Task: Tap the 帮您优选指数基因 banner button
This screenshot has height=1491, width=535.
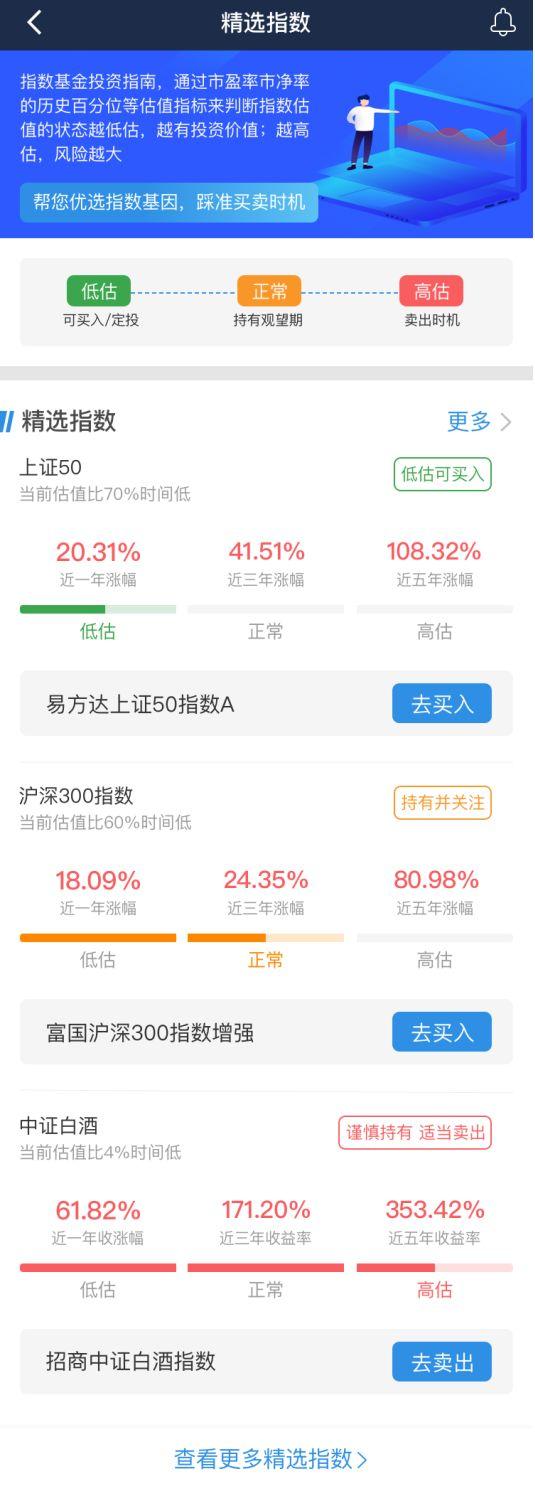Action: [x=169, y=202]
